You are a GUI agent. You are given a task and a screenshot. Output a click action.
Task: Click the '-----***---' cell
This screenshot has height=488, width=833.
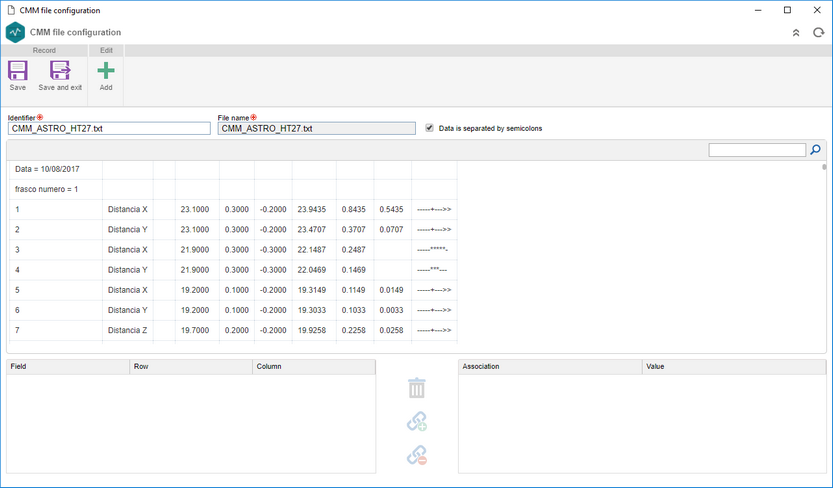[432, 270]
